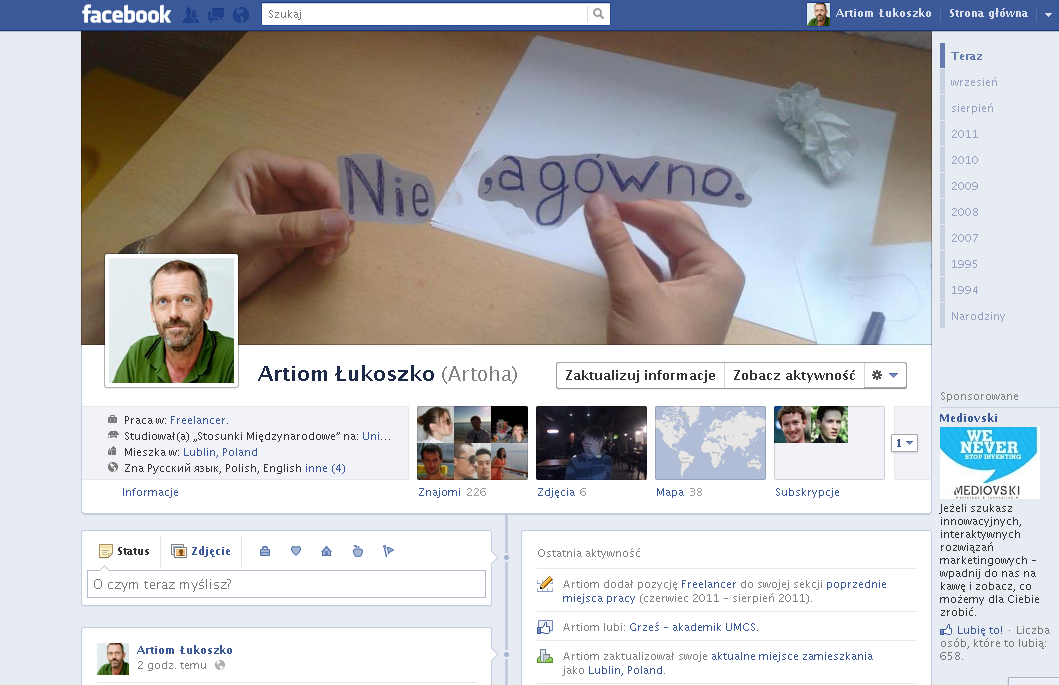Open the account menu arrow in top bar
Screen dimensions: 1059x685
coord(1048,14)
